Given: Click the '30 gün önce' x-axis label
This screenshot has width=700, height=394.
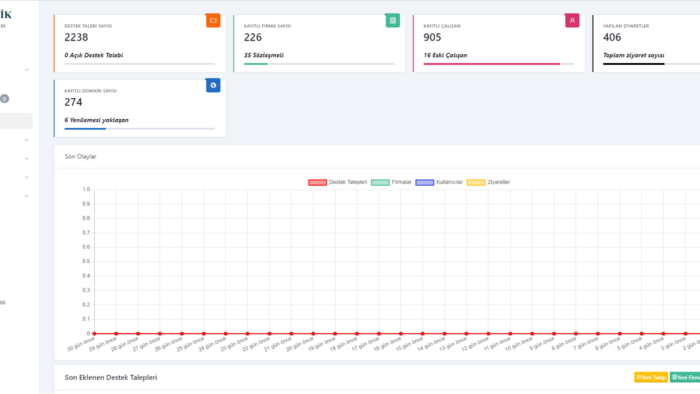Looking at the screenshot, I should (81, 344).
